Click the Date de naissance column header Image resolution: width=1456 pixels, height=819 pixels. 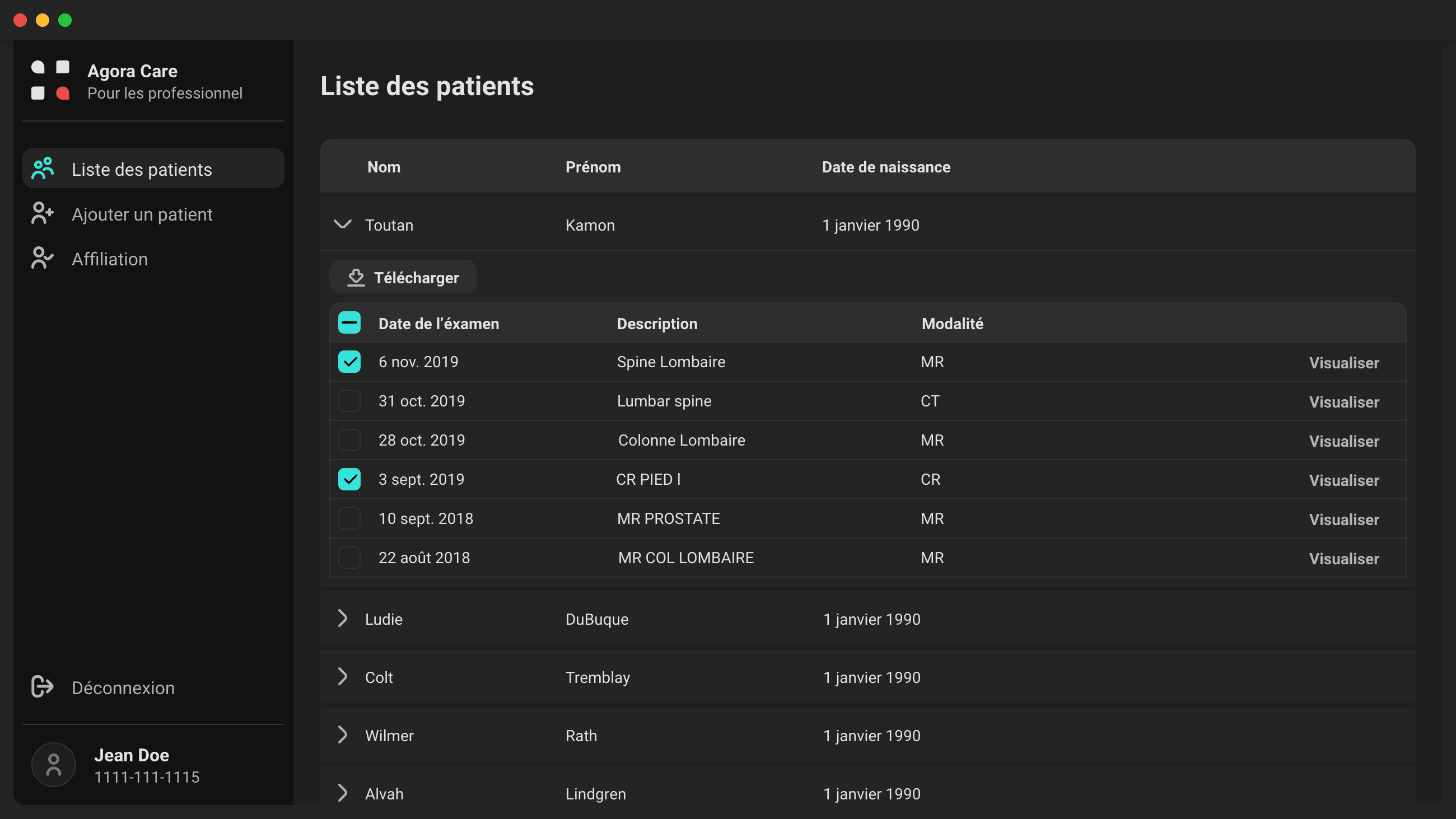point(886,166)
